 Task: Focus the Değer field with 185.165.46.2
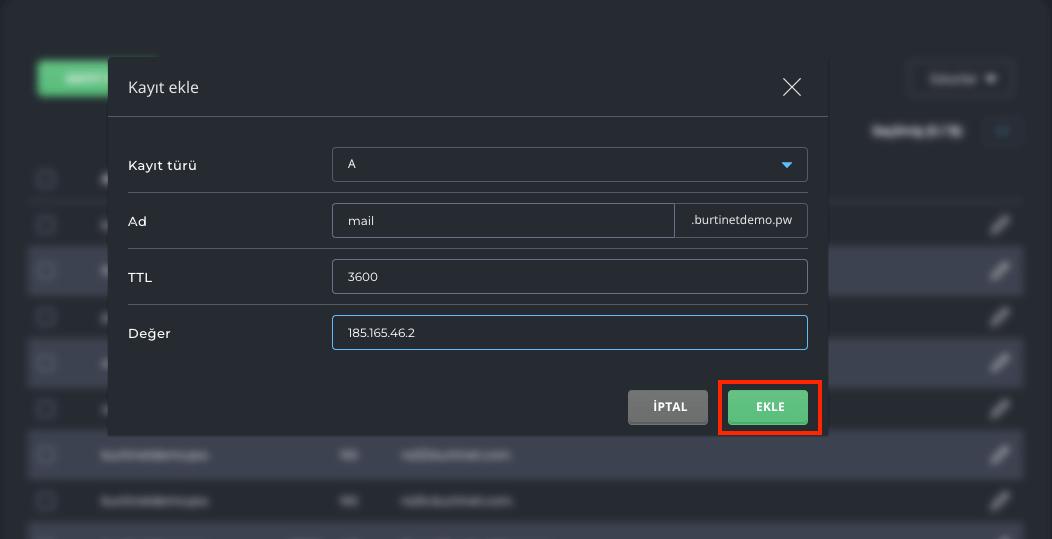pos(568,333)
